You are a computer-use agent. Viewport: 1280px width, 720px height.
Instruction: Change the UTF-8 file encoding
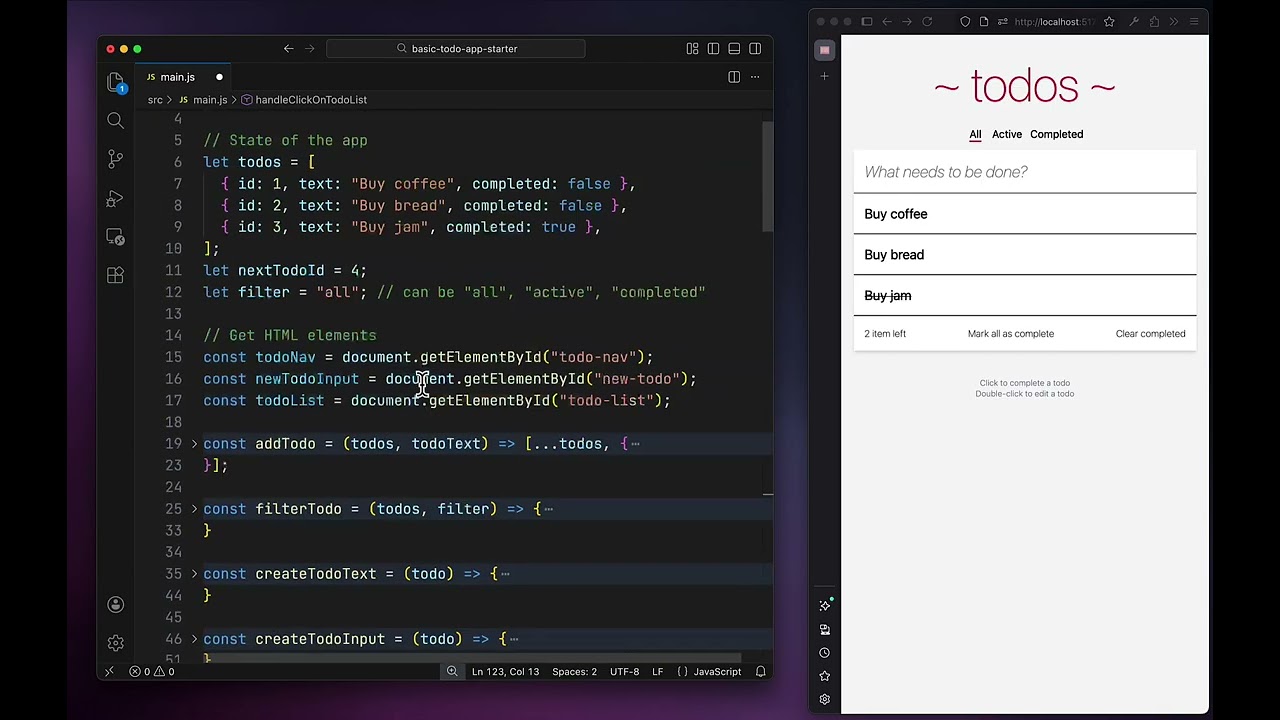coord(624,672)
